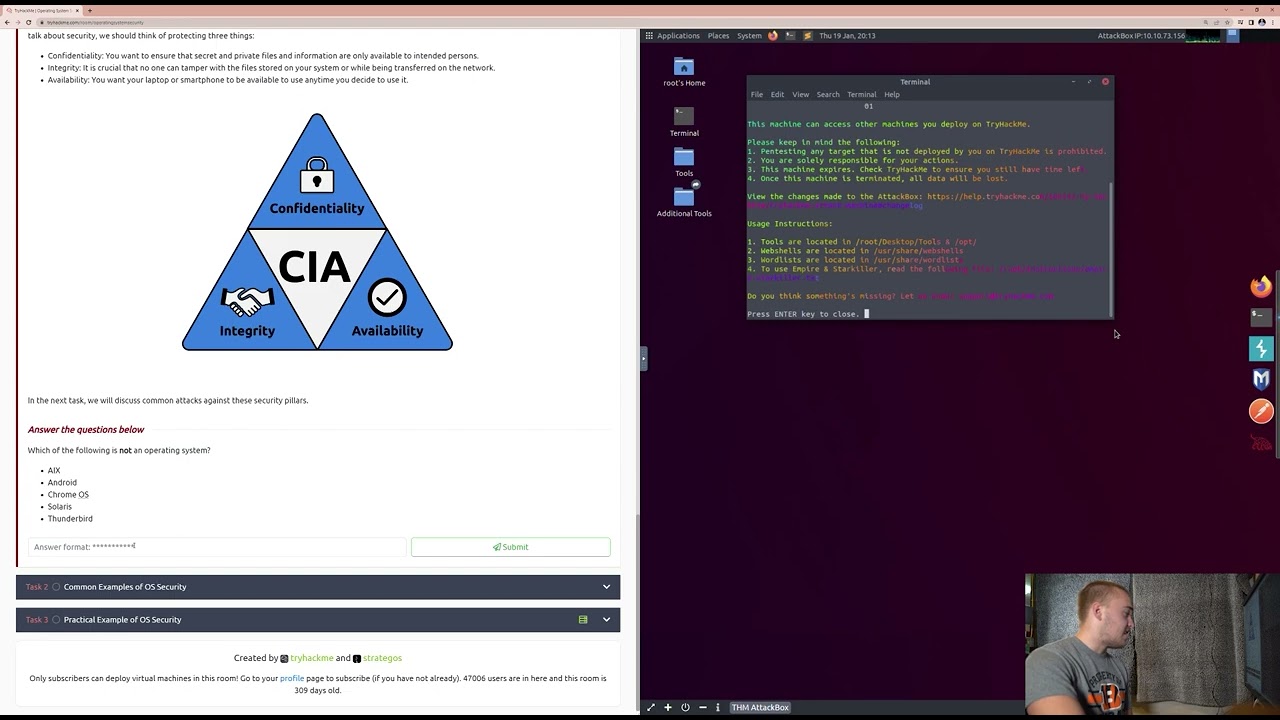The width and height of the screenshot is (1280, 720).
Task: Open Firefox from the right dock
Action: (1261, 287)
